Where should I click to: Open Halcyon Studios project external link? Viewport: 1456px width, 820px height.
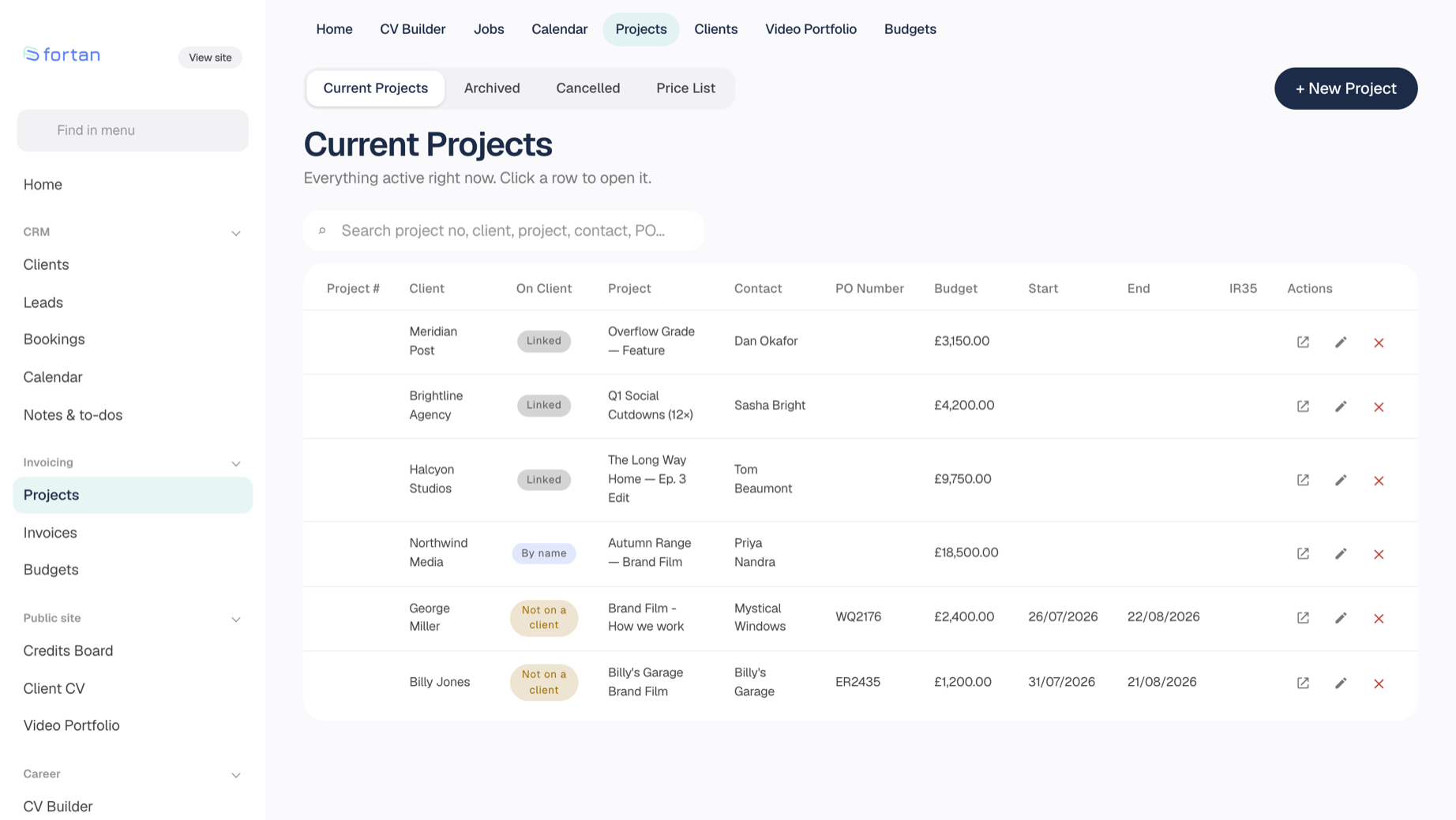(x=1303, y=480)
